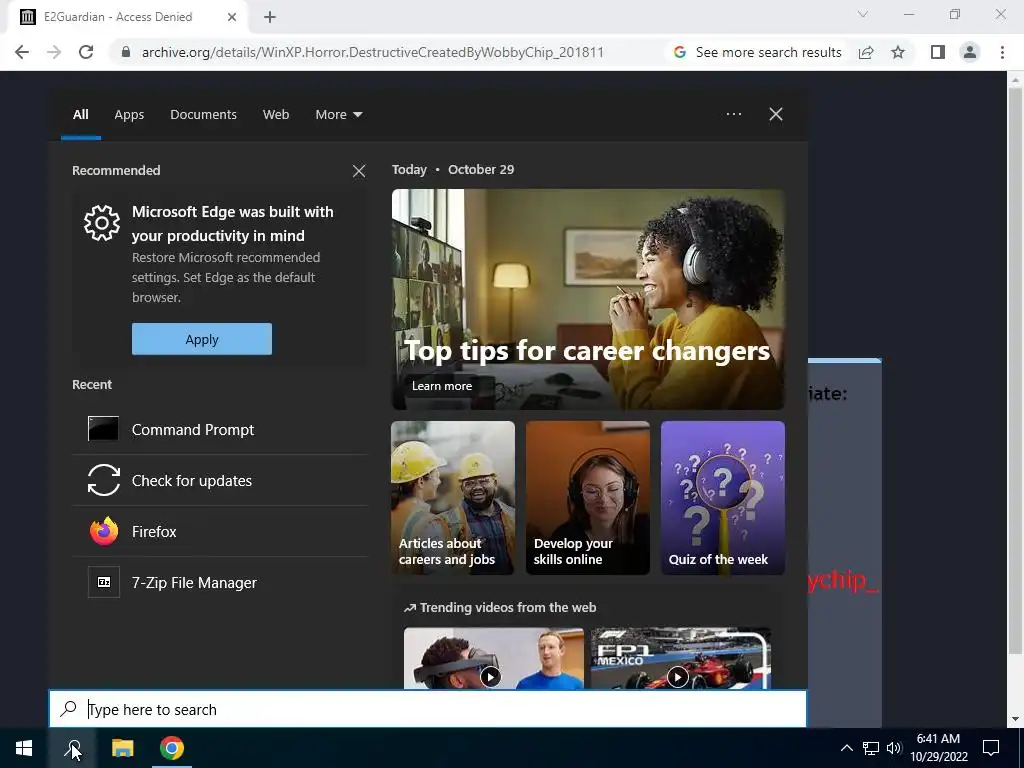Open Top tips for career changers

[588, 299]
